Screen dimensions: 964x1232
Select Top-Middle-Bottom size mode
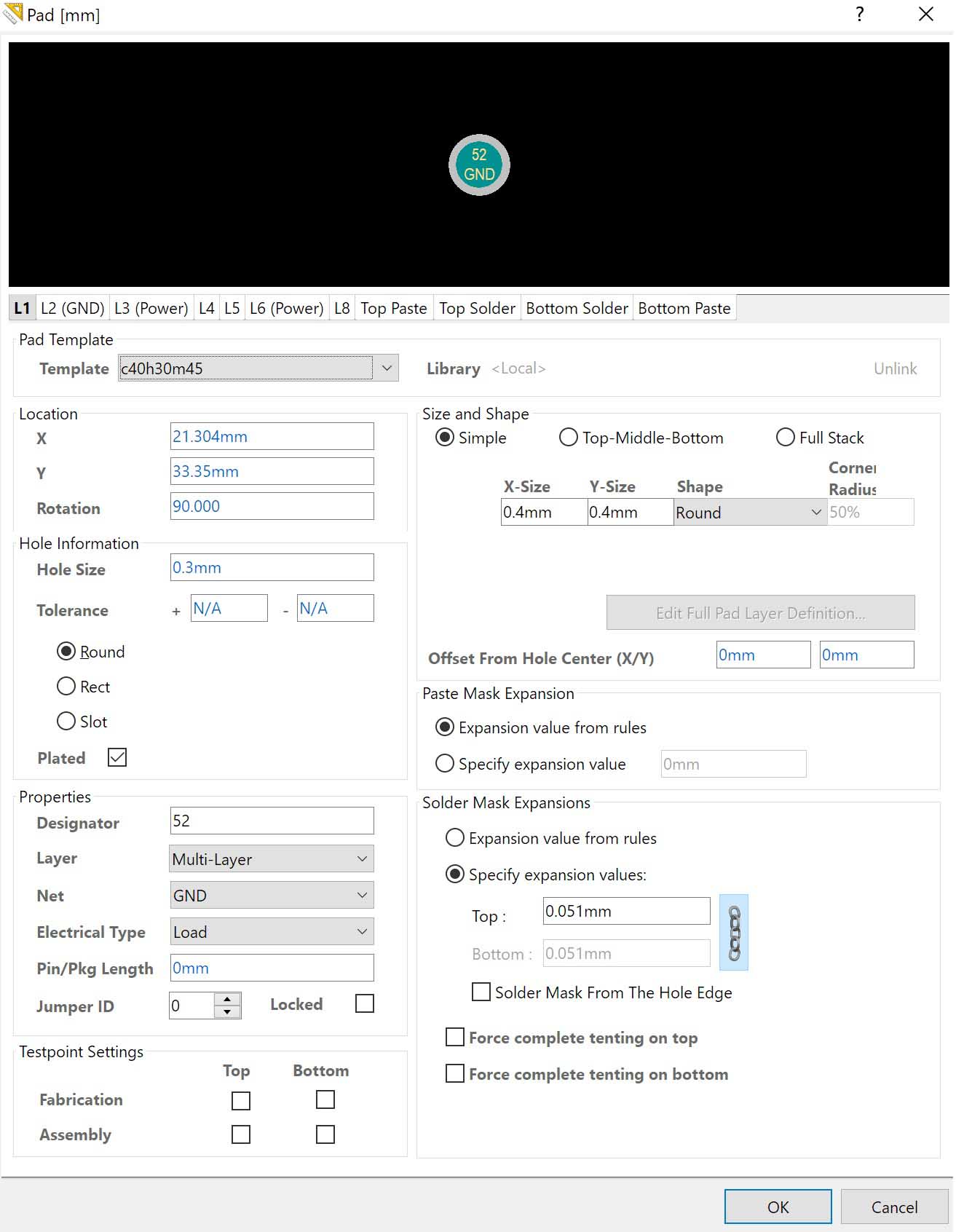568,438
